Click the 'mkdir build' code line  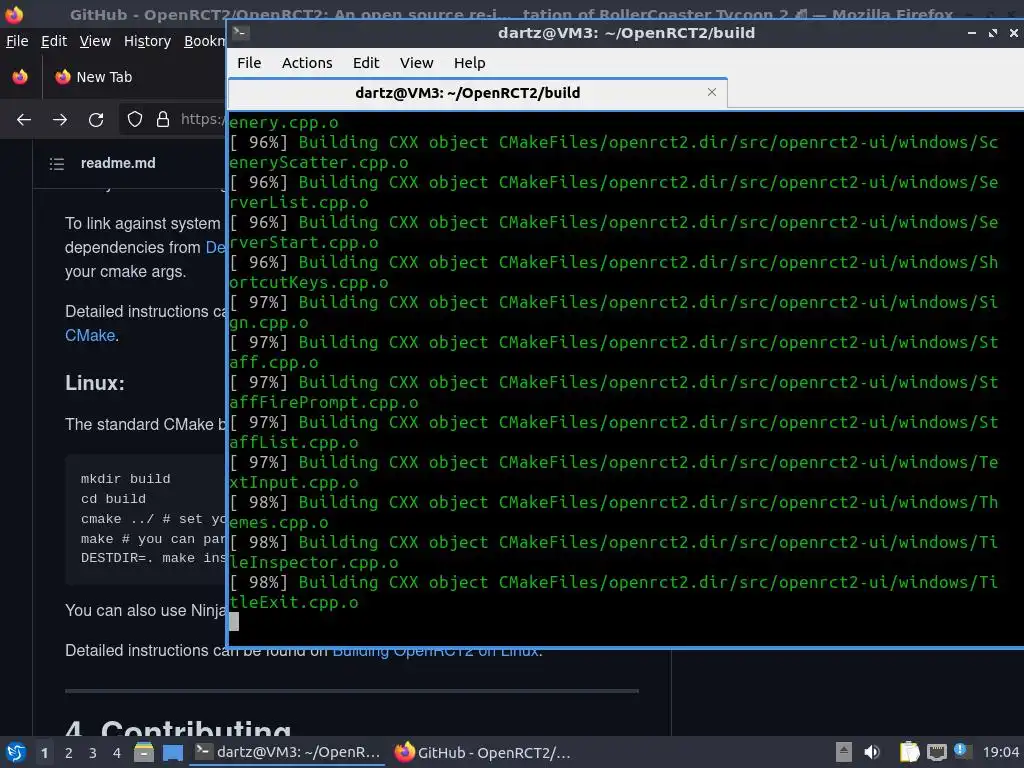[x=125, y=479]
